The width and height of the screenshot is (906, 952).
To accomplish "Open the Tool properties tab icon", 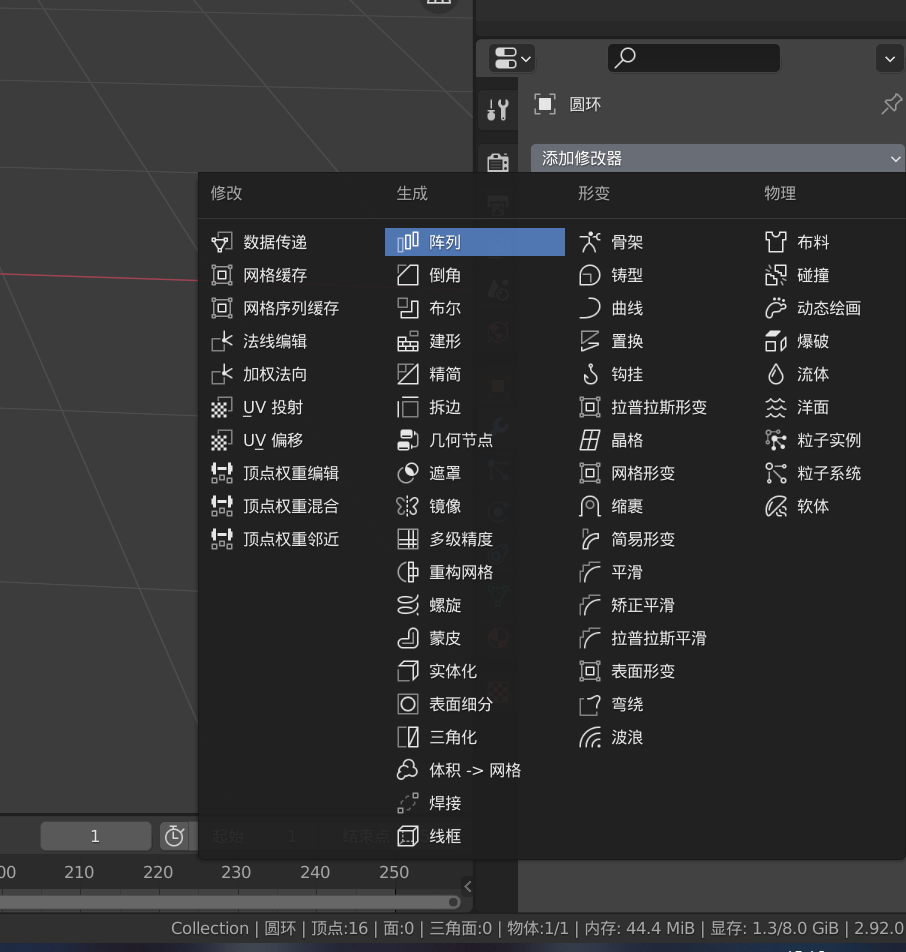I will coord(498,110).
